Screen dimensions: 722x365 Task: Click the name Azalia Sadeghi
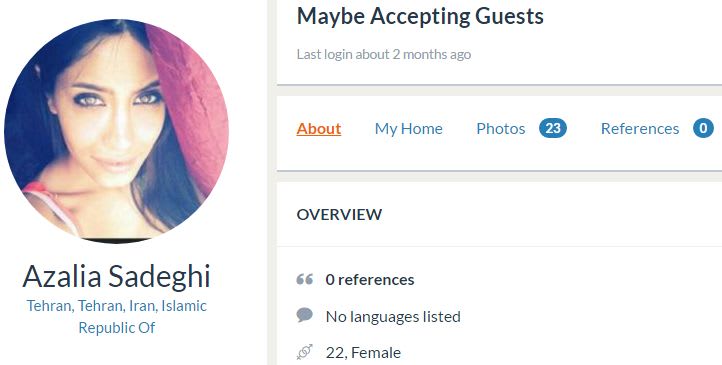[116, 277]
